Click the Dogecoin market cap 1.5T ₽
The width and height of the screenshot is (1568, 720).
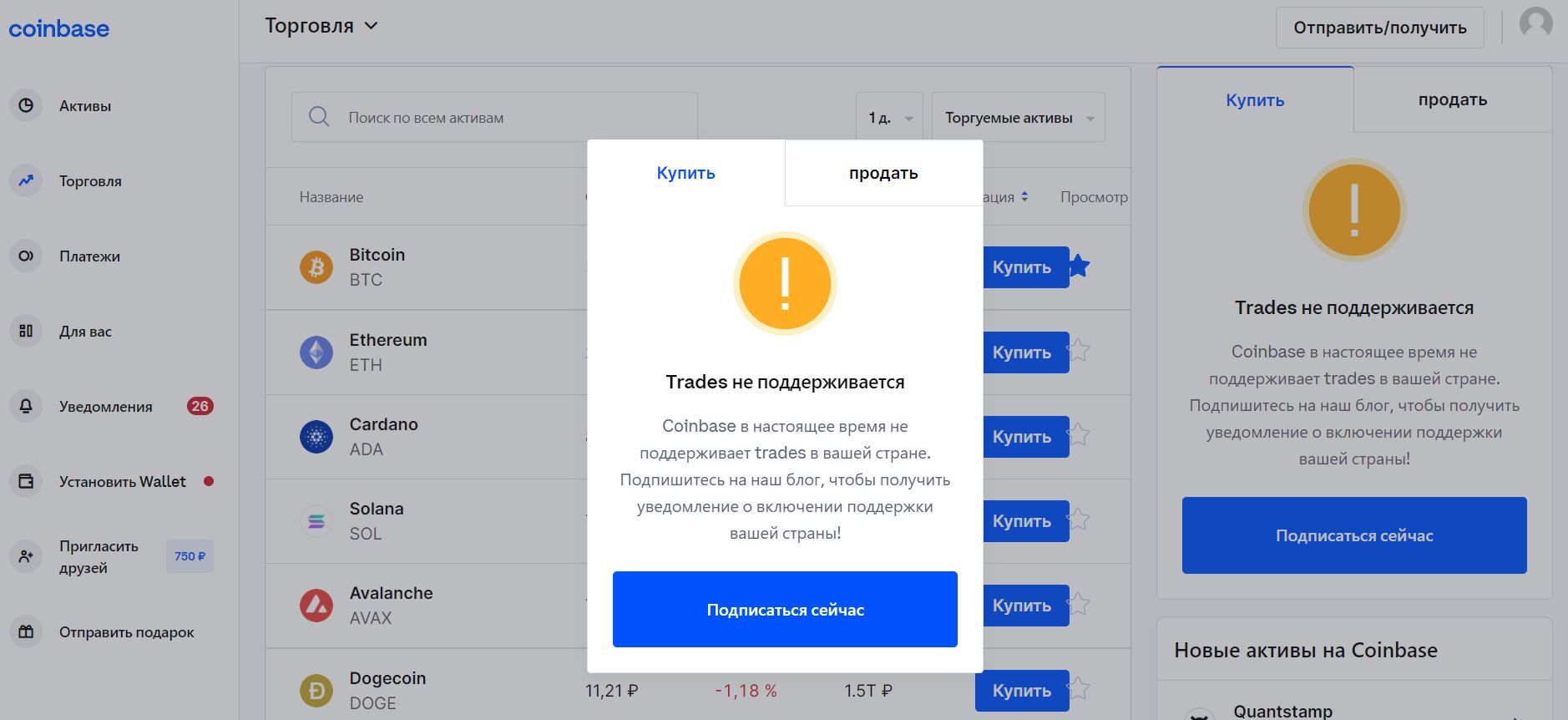pyautogui.click(x=868, y=691)
